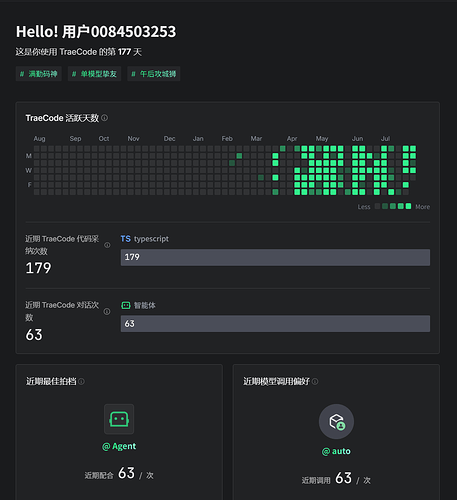Click the May month label in heatmap
The width and height of the screenshot is (457, 500).
[x=322, y=139]
